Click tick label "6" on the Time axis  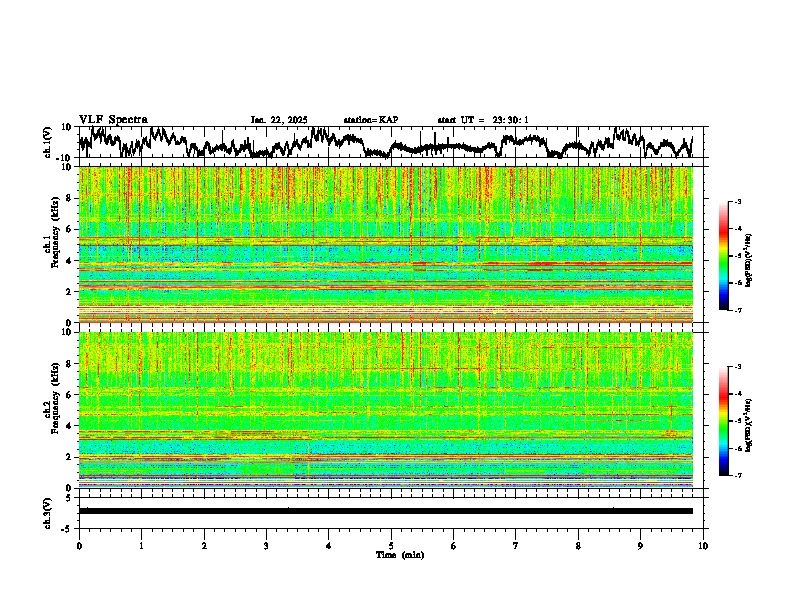tap(454, 546)
